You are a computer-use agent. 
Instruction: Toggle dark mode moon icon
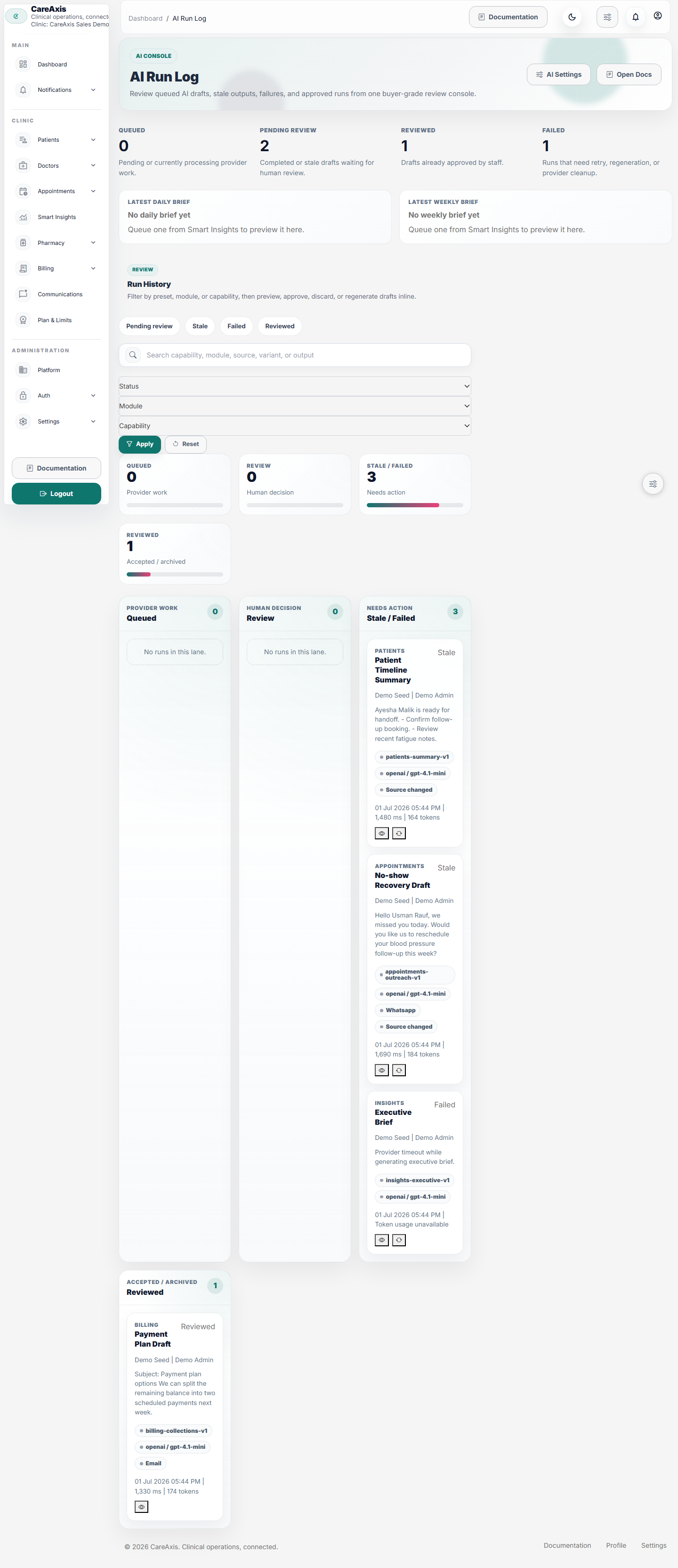(572, 17)
